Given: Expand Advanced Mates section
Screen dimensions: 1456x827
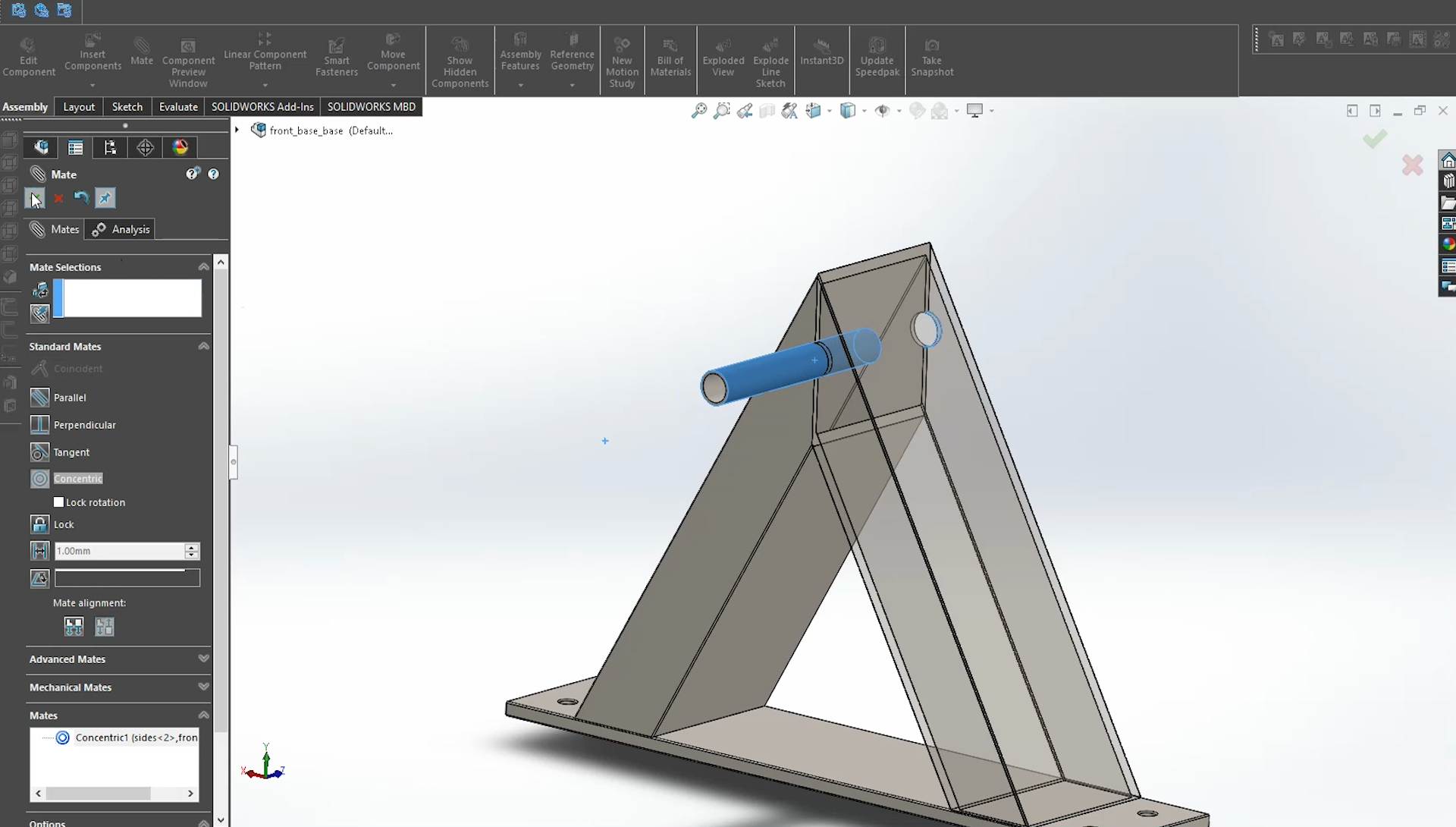Looking at the screenshot, I should [203, 659].
